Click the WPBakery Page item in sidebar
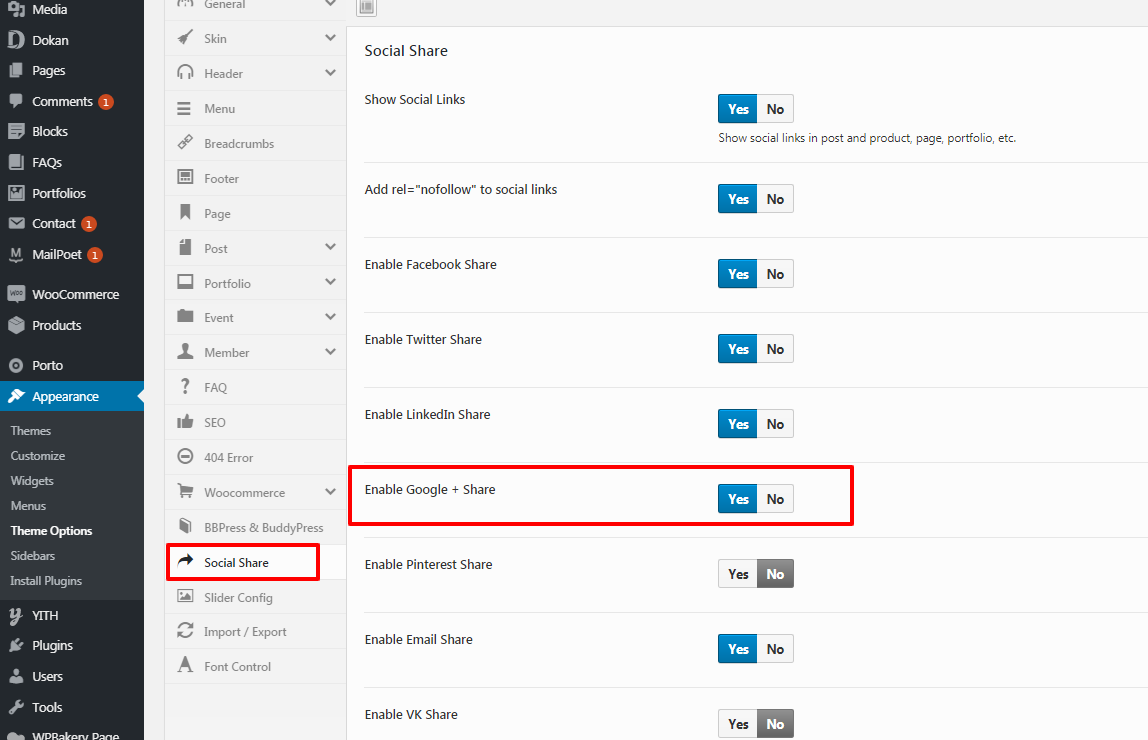 pos(72,734)
